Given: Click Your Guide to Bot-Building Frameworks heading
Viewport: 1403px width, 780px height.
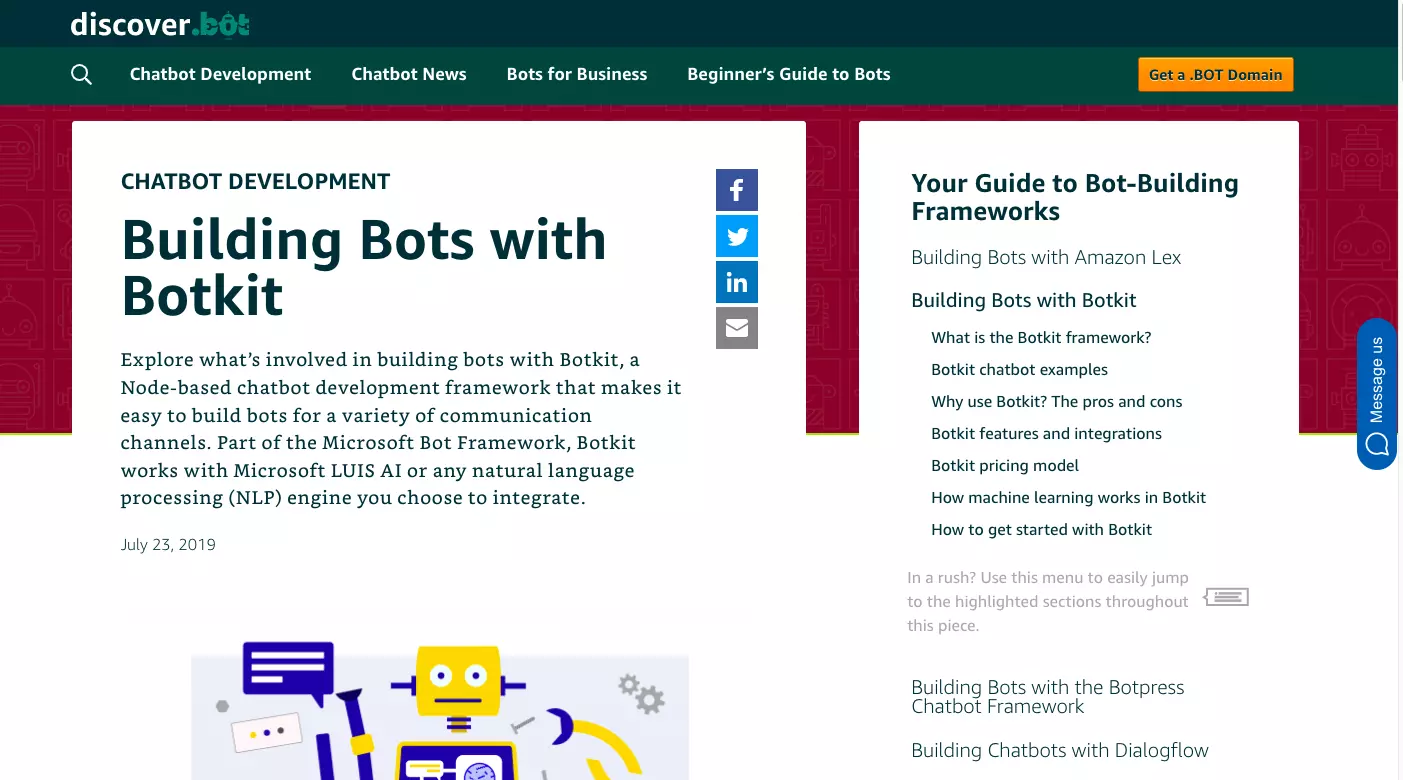Looking at the screenshot, I should pos(1075,197).
